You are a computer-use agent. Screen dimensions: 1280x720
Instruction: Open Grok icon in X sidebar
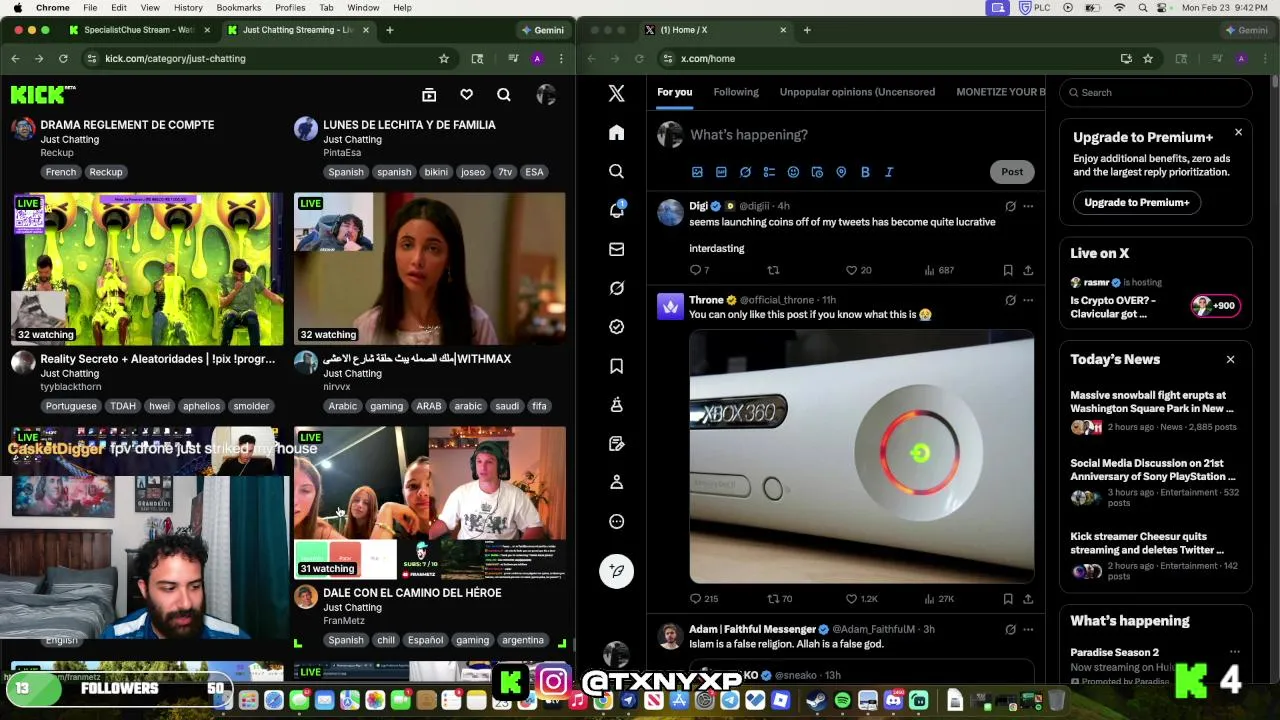616,288
